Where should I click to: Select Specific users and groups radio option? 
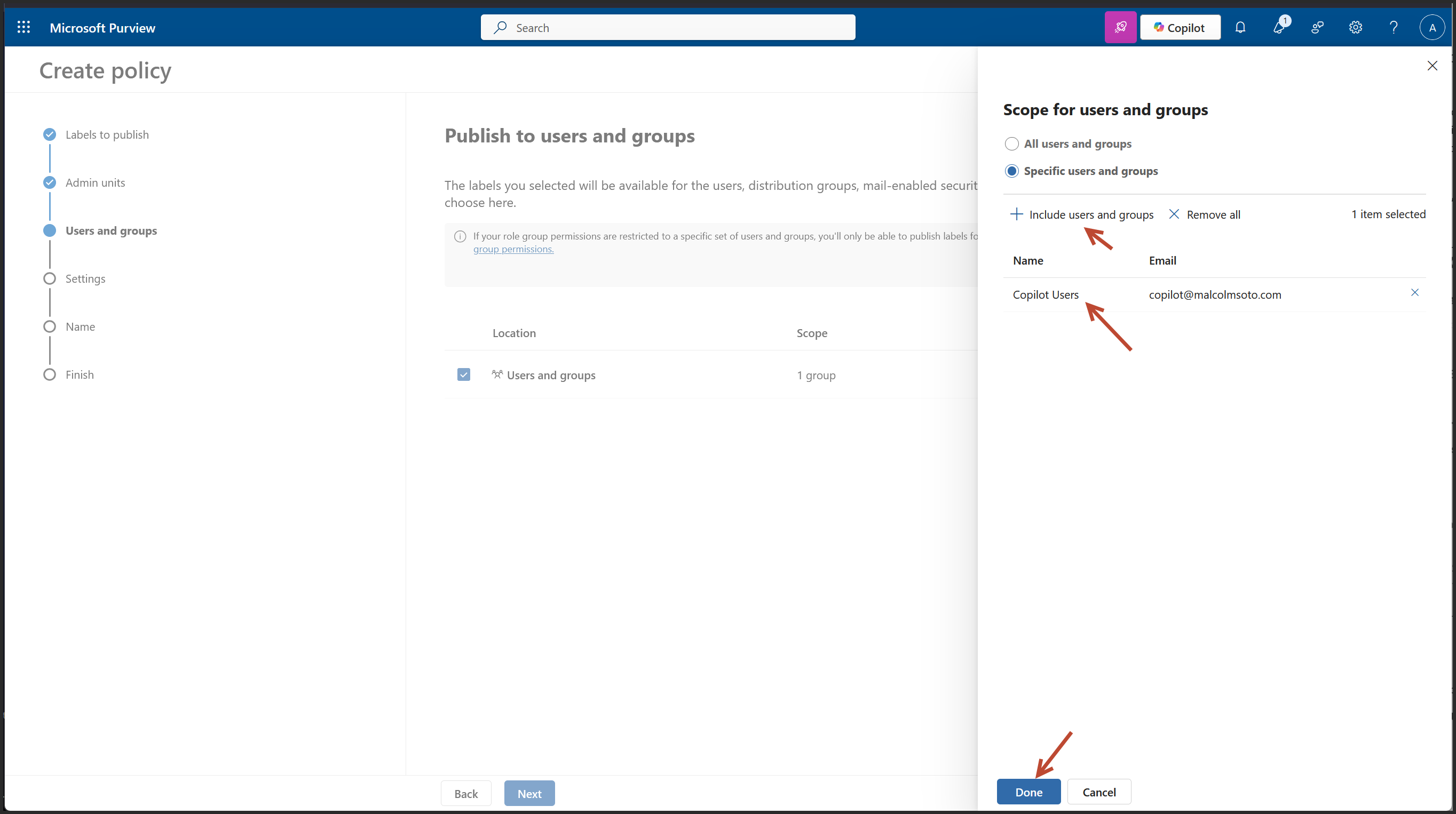(1012, 171)
